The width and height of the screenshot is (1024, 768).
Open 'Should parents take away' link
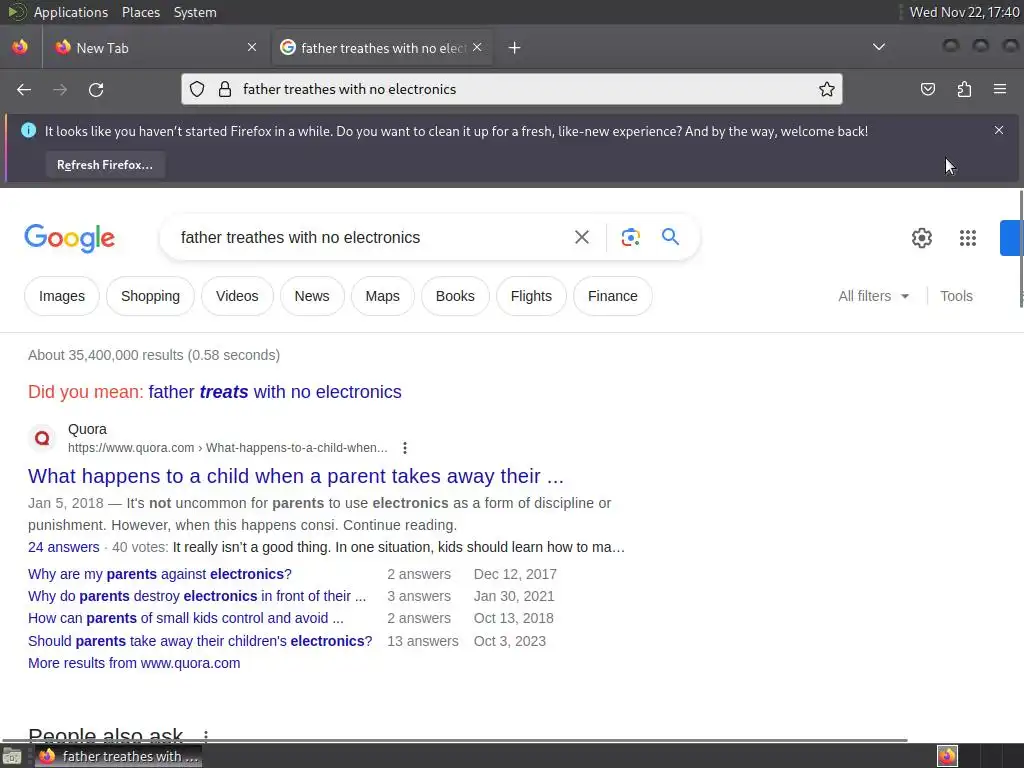[200, 641]
